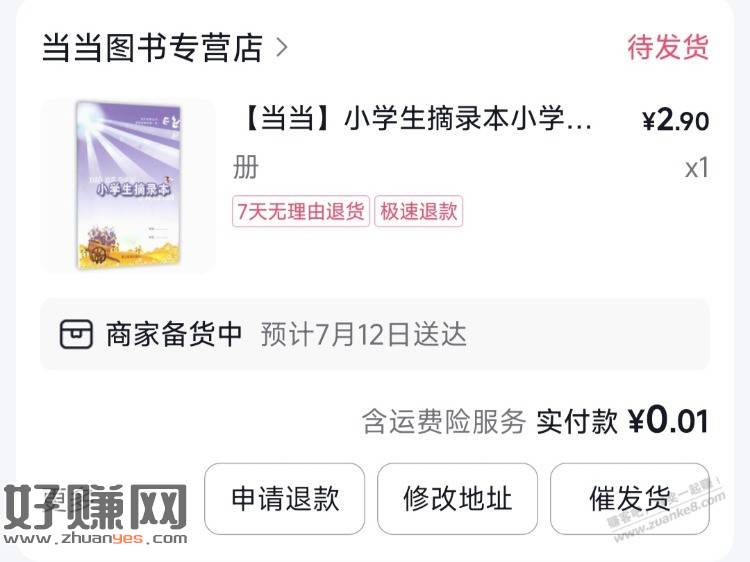The width and height of the screenshot is (750, 562).
Task: Tap the 当当图书专营店 shop name
Action: point(152,48)
